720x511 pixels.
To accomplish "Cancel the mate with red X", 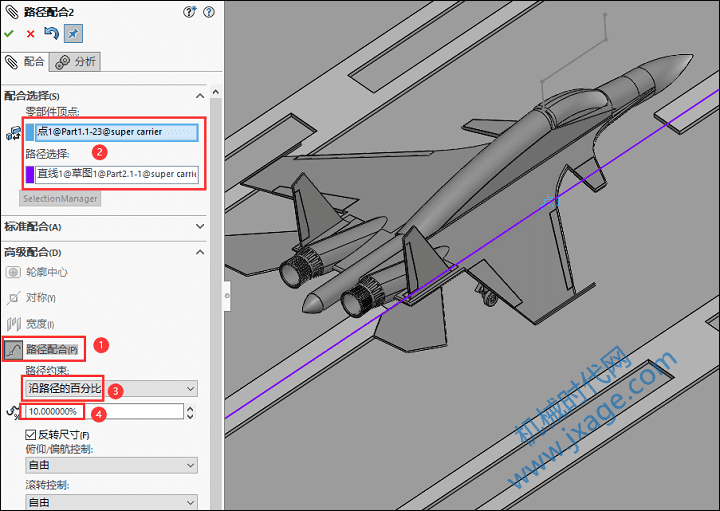I will pos(30,34).
